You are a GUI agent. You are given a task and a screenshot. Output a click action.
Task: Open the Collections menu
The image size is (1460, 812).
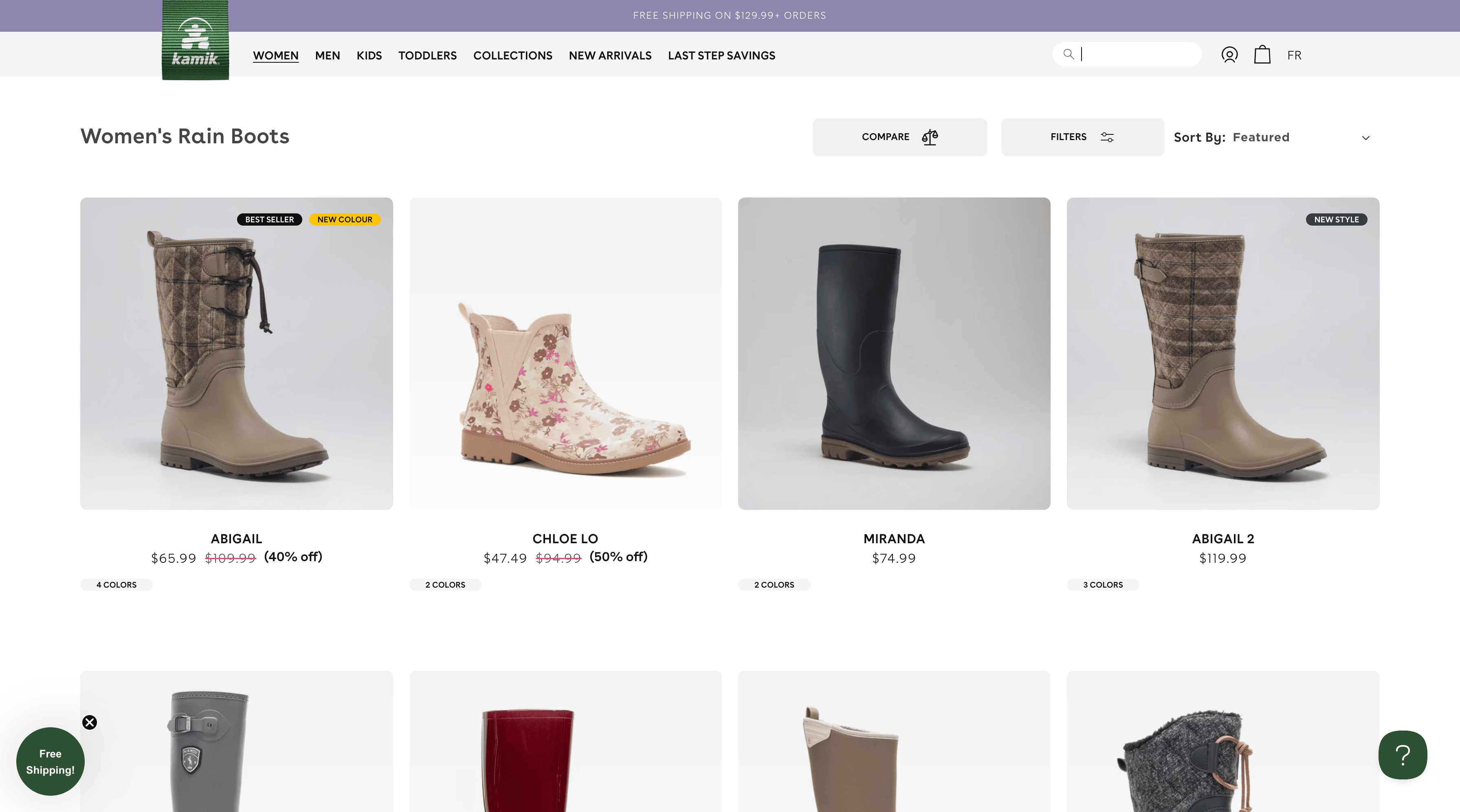coord(512,55)
